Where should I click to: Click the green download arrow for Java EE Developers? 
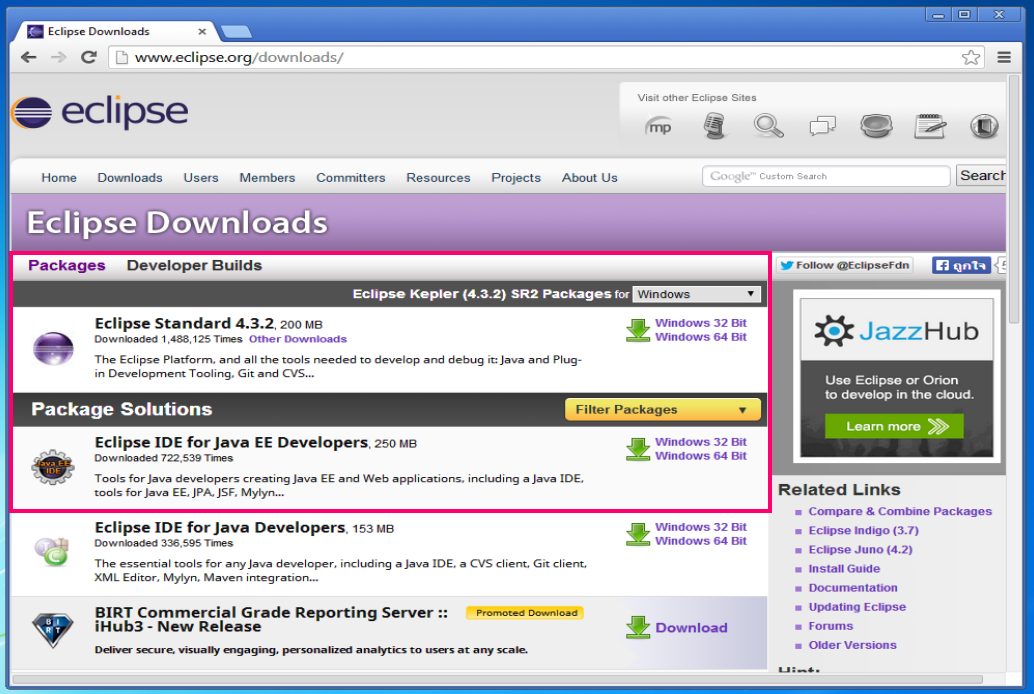pos(638,449)
